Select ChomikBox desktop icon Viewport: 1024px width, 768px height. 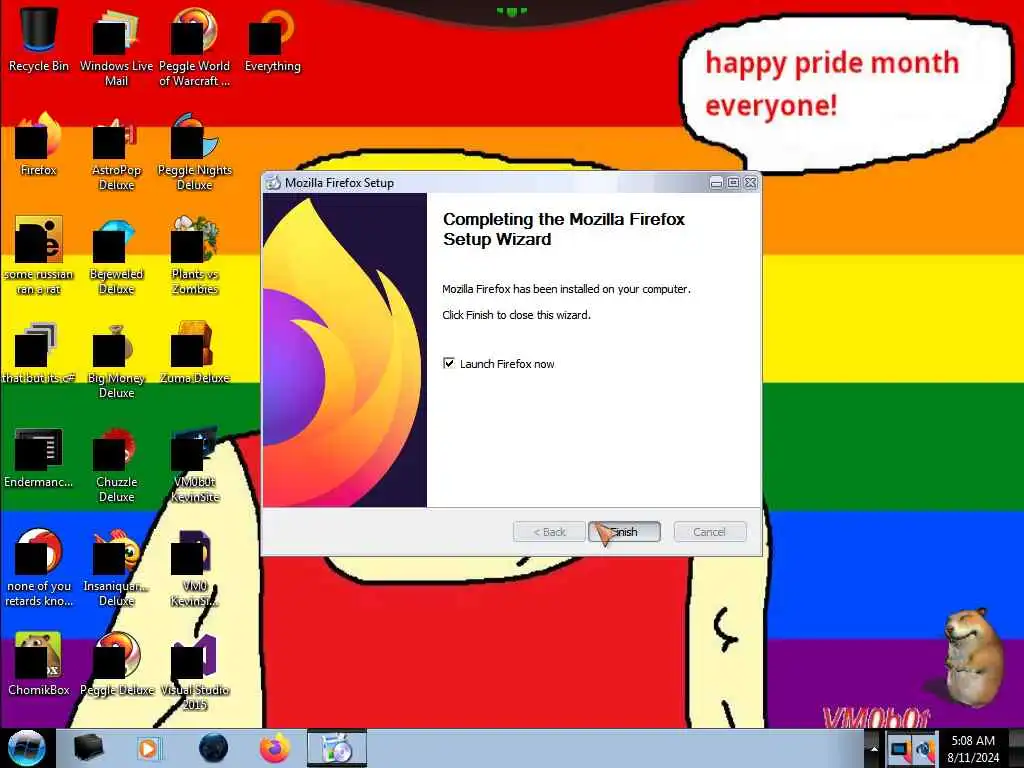[x=39, y=664]
